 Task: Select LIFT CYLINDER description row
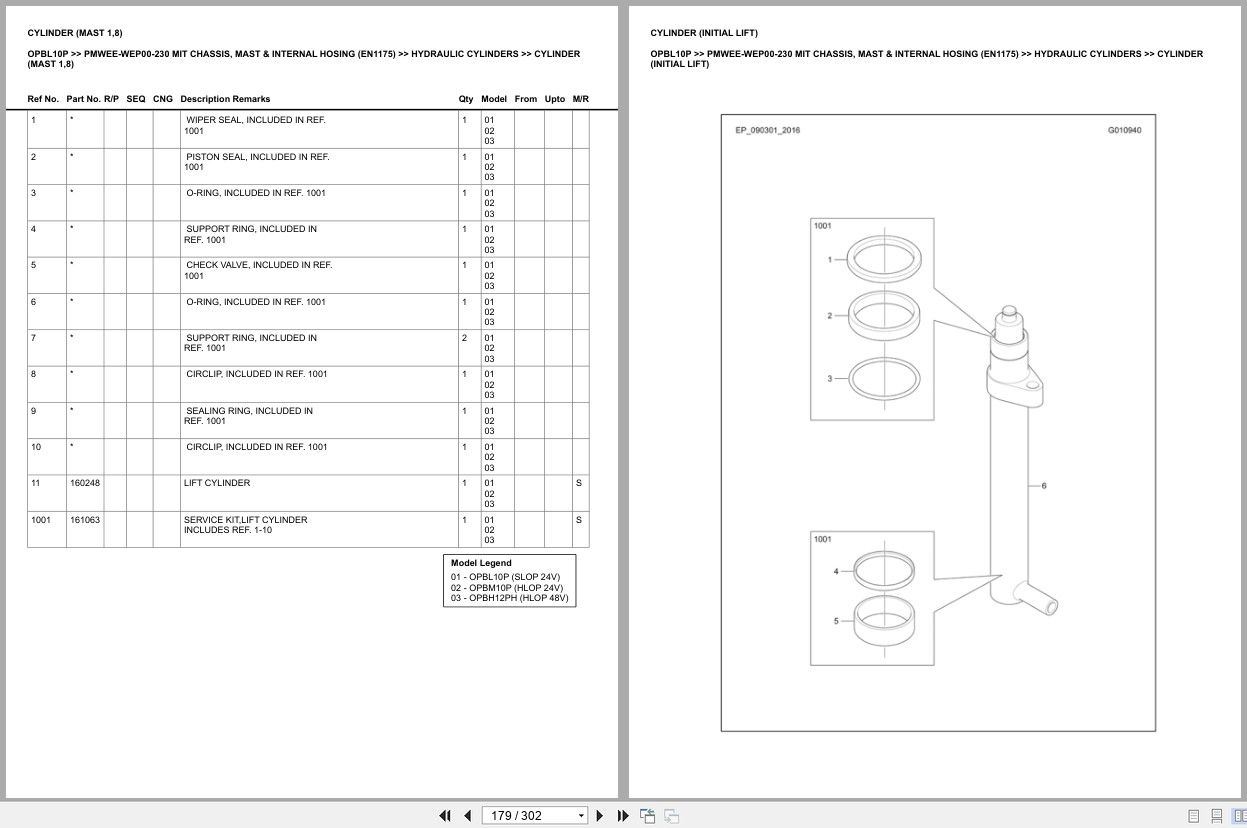click(217, 483)
